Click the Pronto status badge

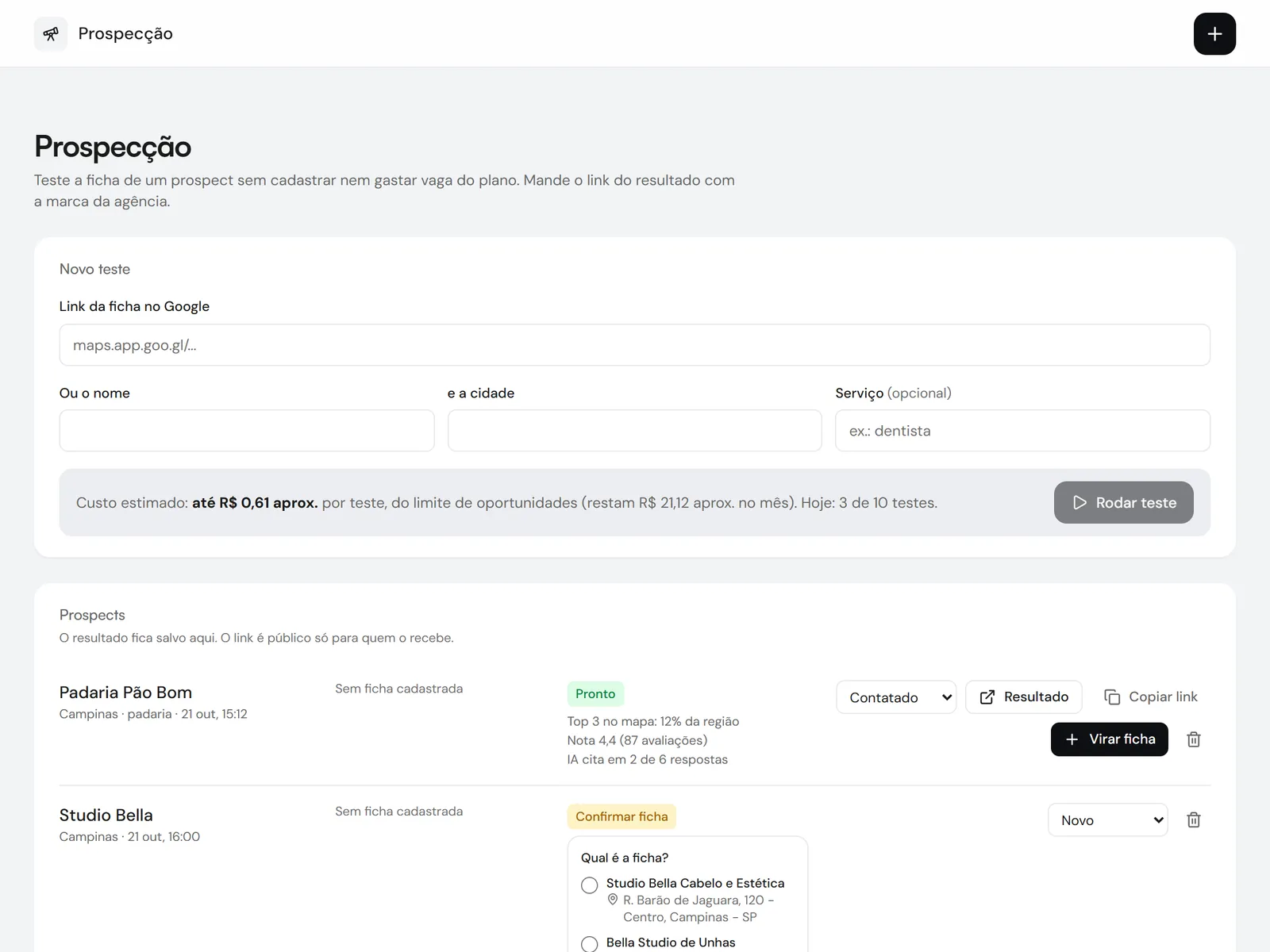point(595,694)
